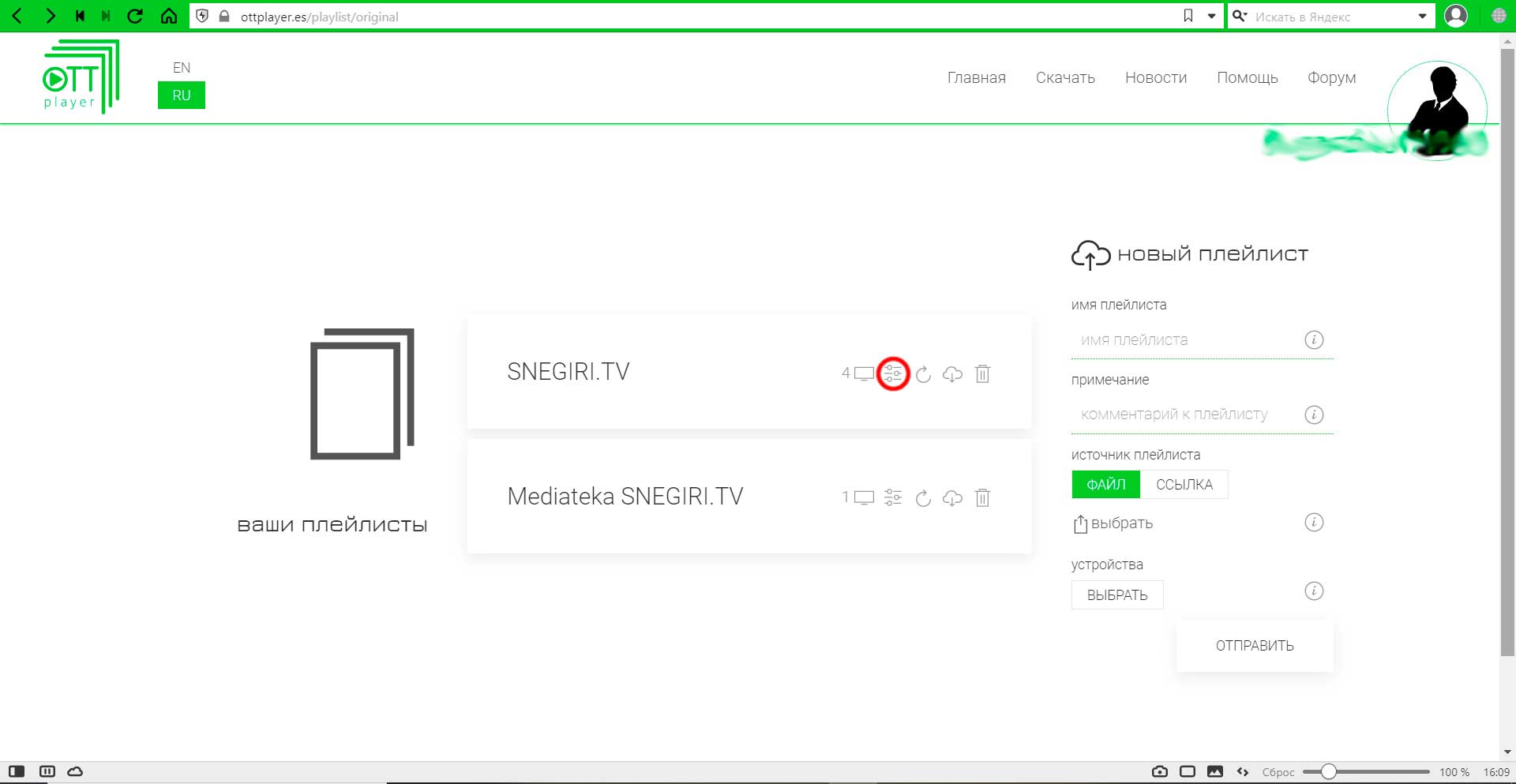
Task: Click info icon for playlist comment field
Action: tap(1314, 415)
